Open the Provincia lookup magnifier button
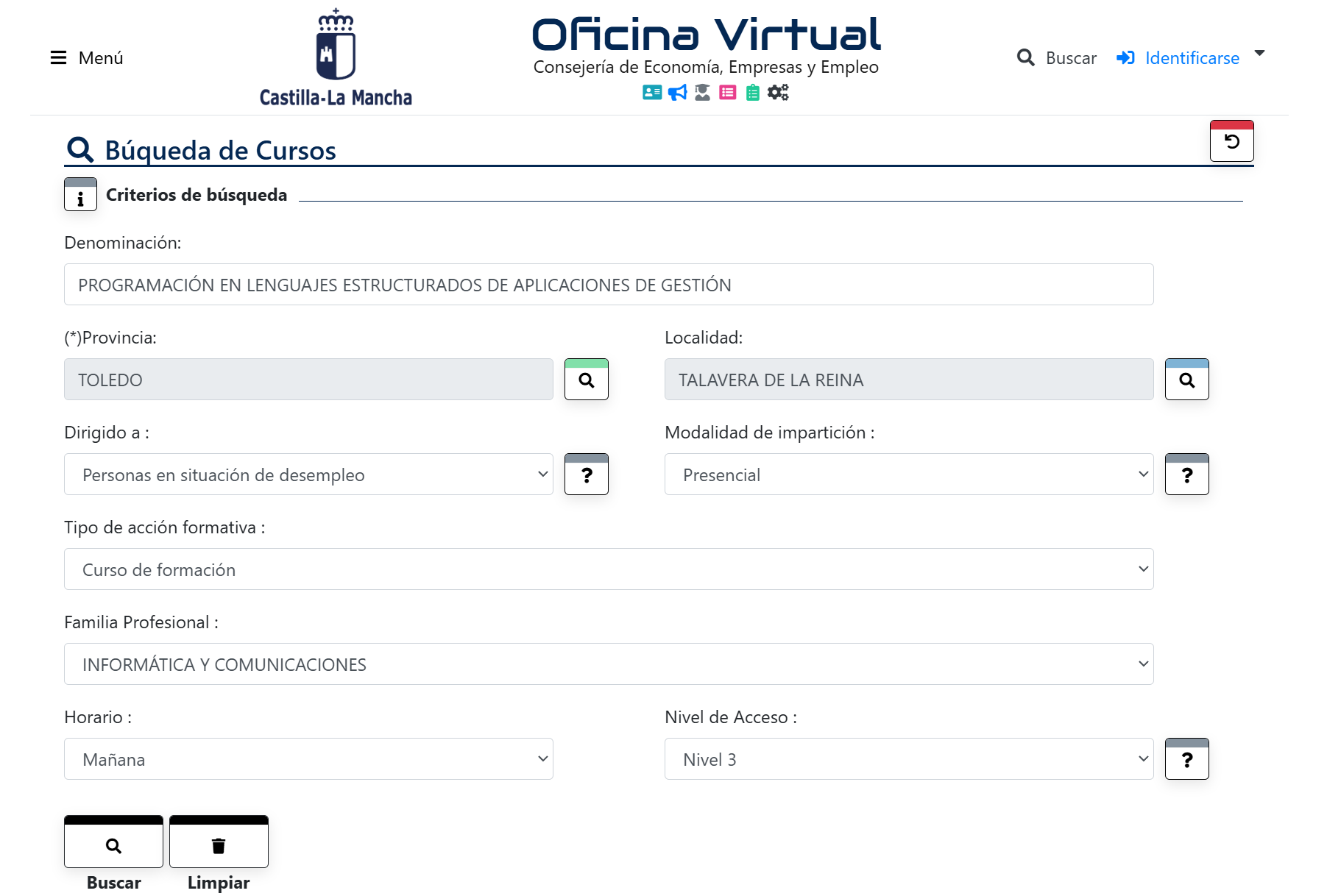This screenshot has width=1327, height=896. (x=586, y=380)
